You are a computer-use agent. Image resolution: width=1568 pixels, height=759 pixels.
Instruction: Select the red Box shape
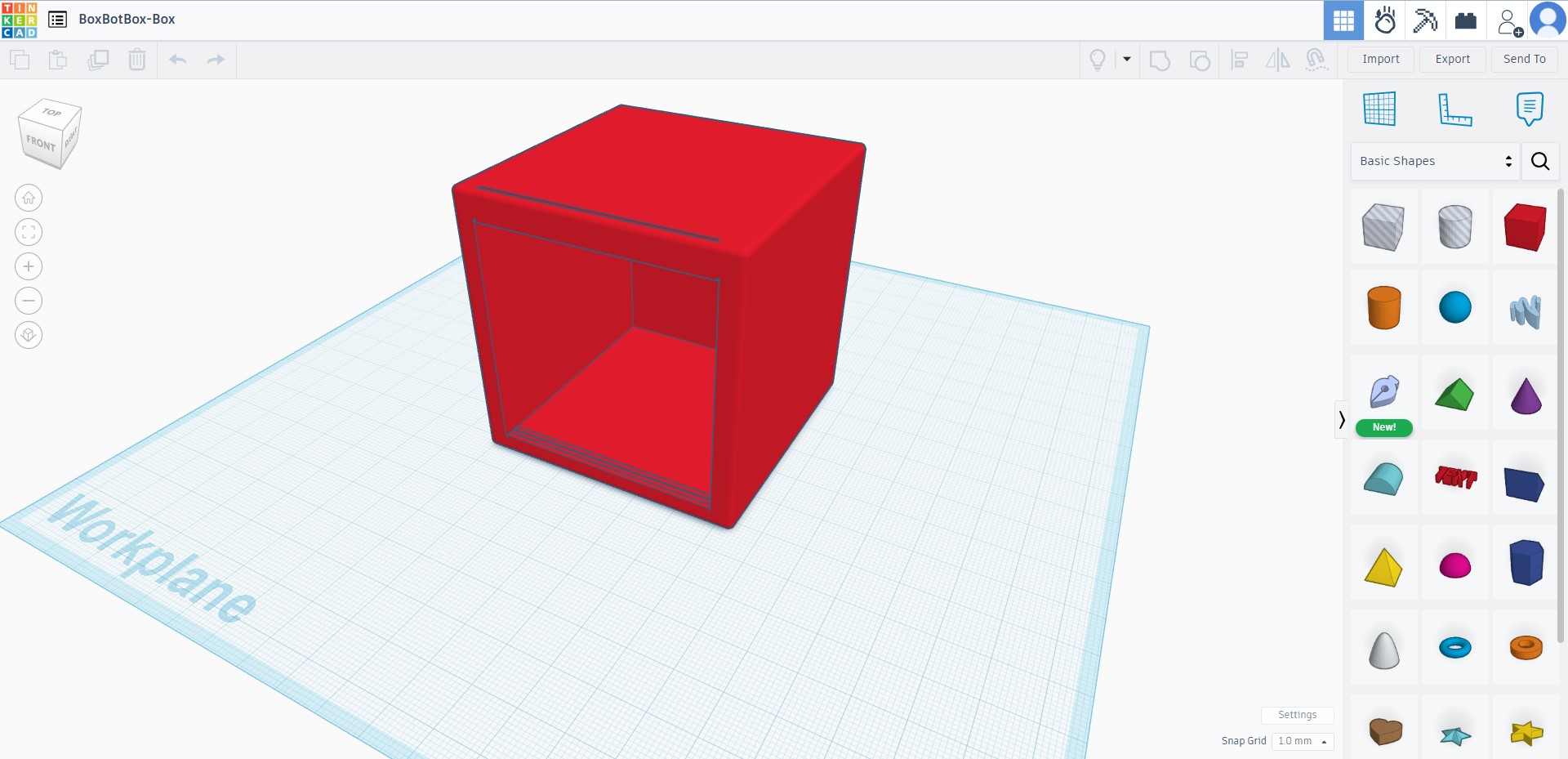click(1525, 226)
